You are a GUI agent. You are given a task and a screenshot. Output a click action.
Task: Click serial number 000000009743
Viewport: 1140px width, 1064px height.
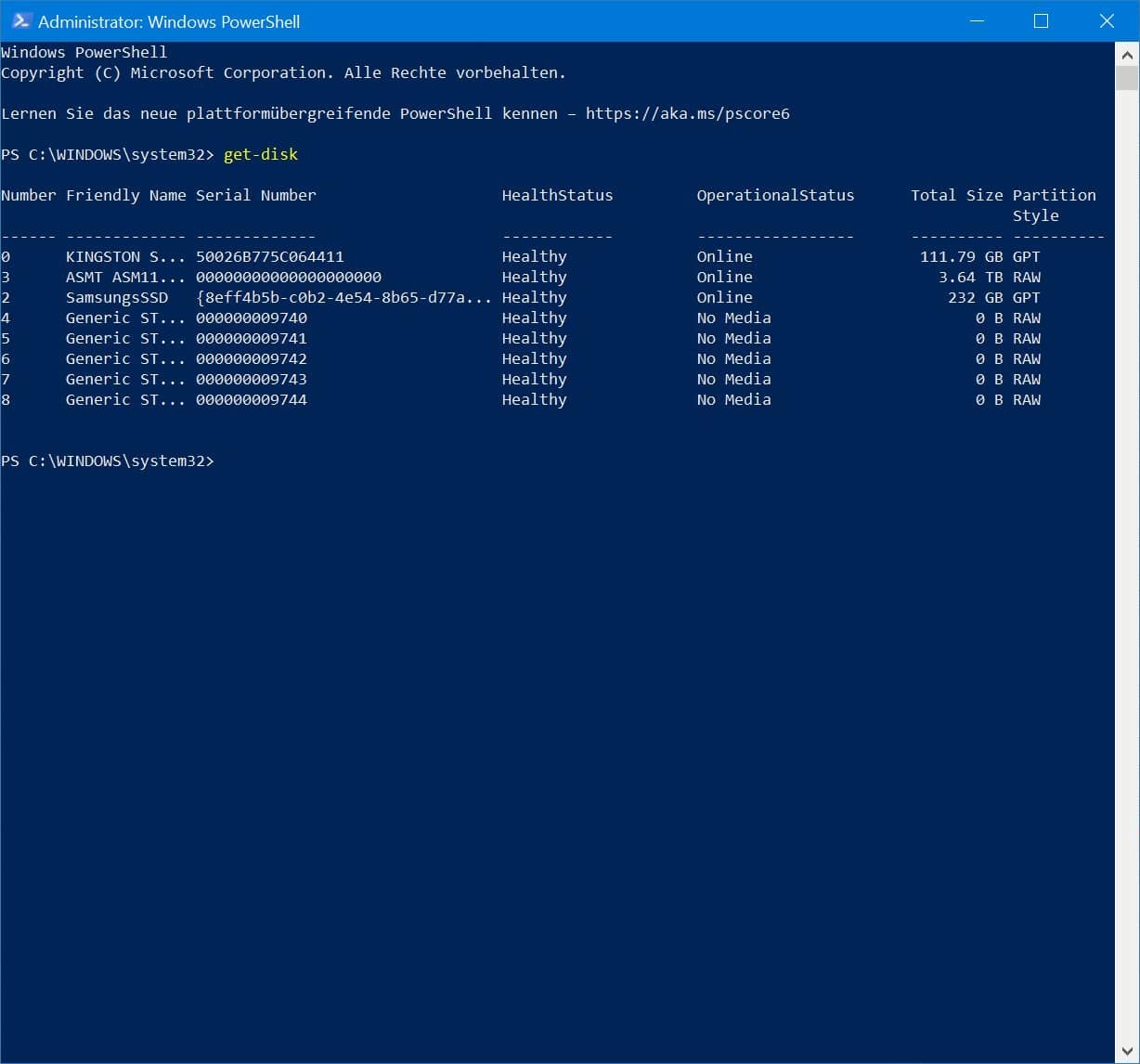click(252, 379)
